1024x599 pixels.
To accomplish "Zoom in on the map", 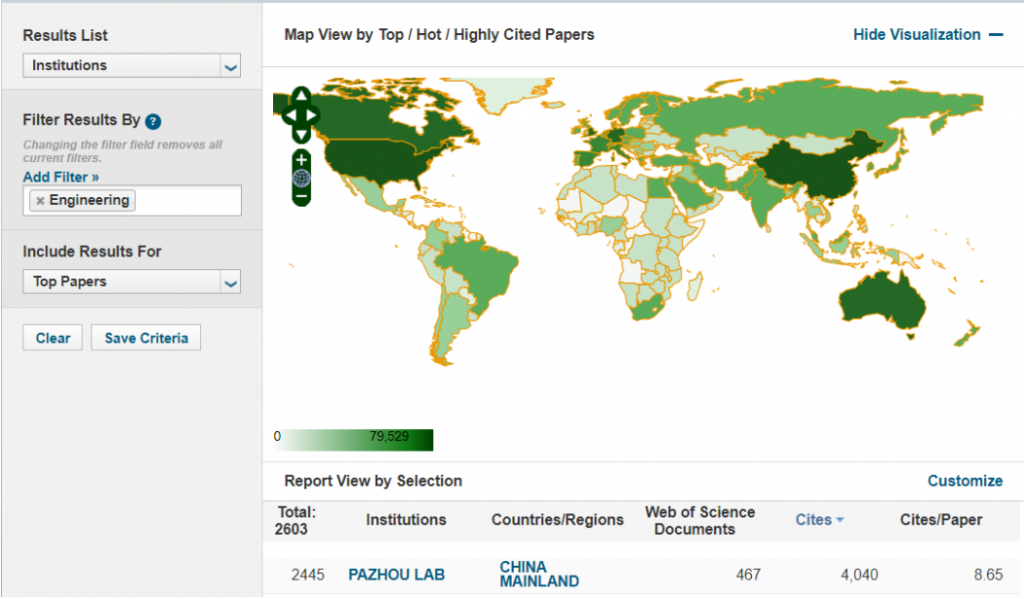I will point(302,160).
